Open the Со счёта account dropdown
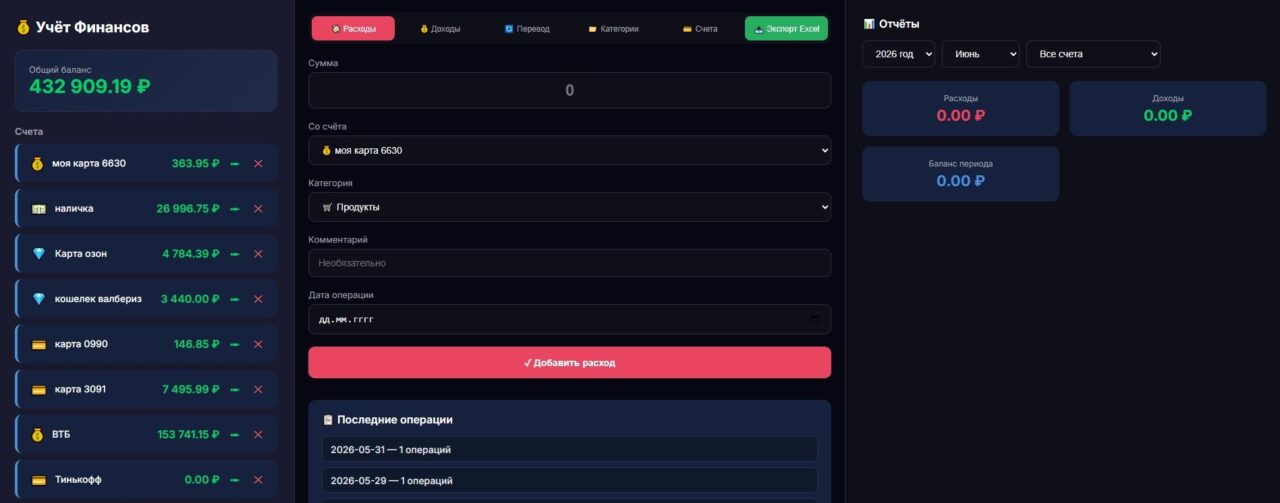This screenshot has width=1280, height=503. pyautogui.click(x=569, y=150)
